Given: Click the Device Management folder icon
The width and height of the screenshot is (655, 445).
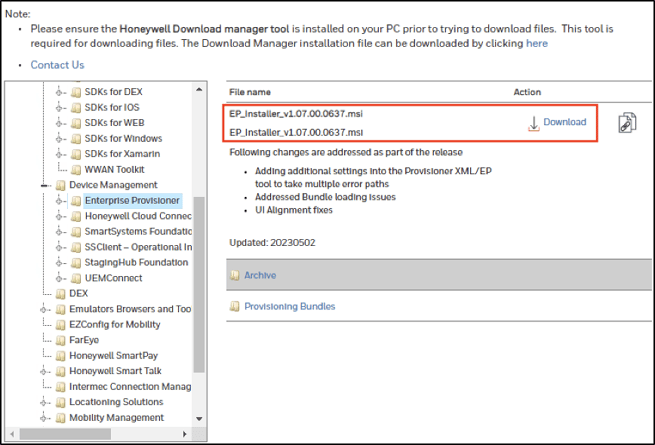Looking at the screenshot, I should point(61,185).
